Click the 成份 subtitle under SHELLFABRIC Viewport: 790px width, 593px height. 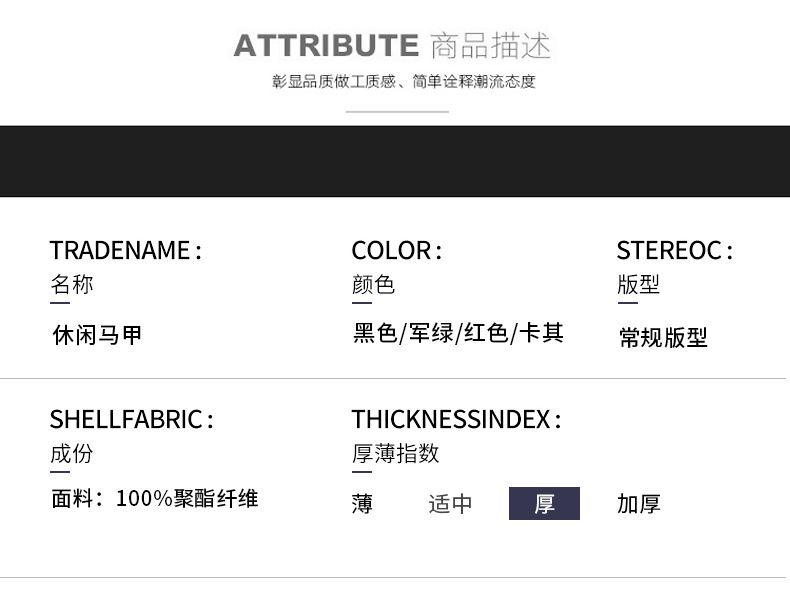coord(71,454)
